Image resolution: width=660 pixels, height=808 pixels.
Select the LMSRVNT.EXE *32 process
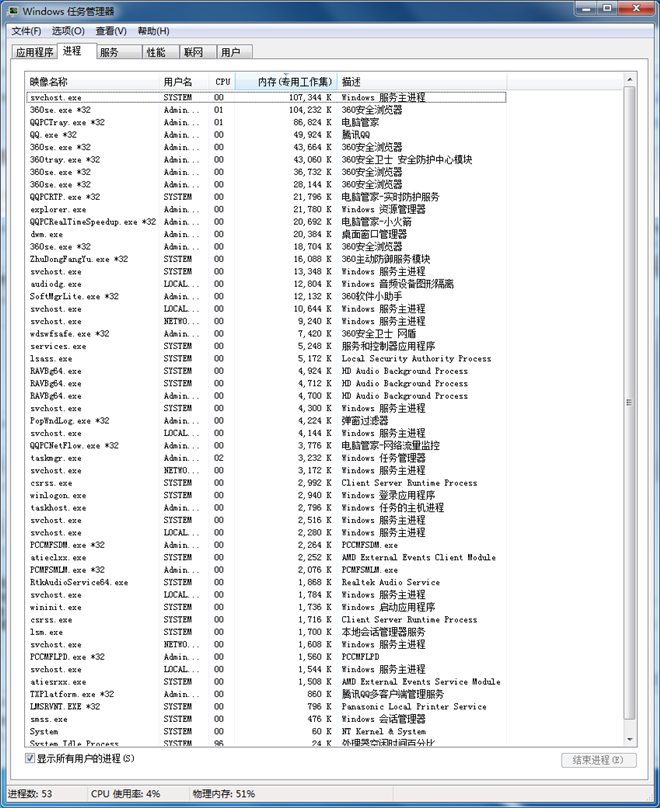(266, 706)
